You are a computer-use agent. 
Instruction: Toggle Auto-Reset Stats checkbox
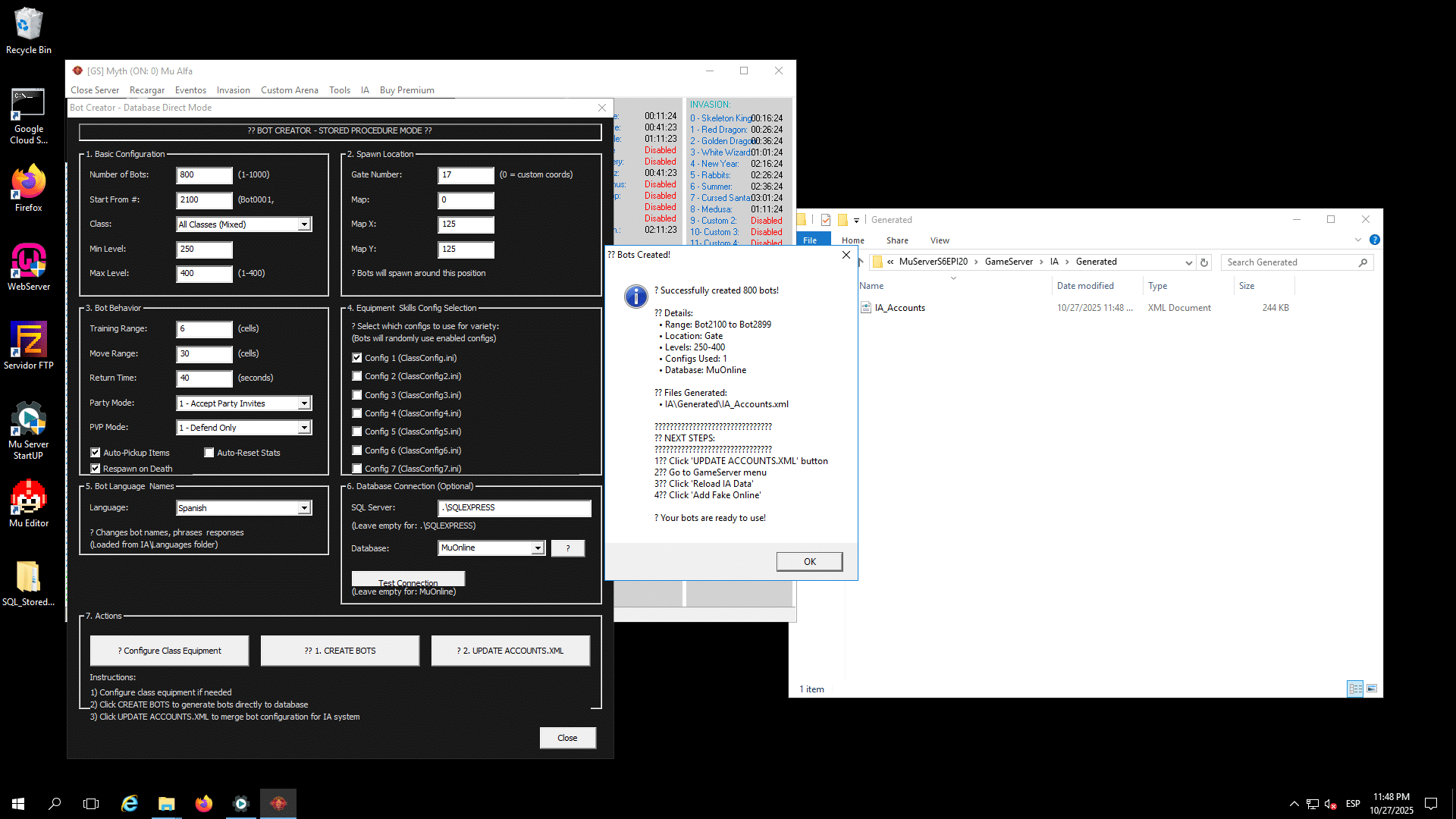tap(209, 453)
